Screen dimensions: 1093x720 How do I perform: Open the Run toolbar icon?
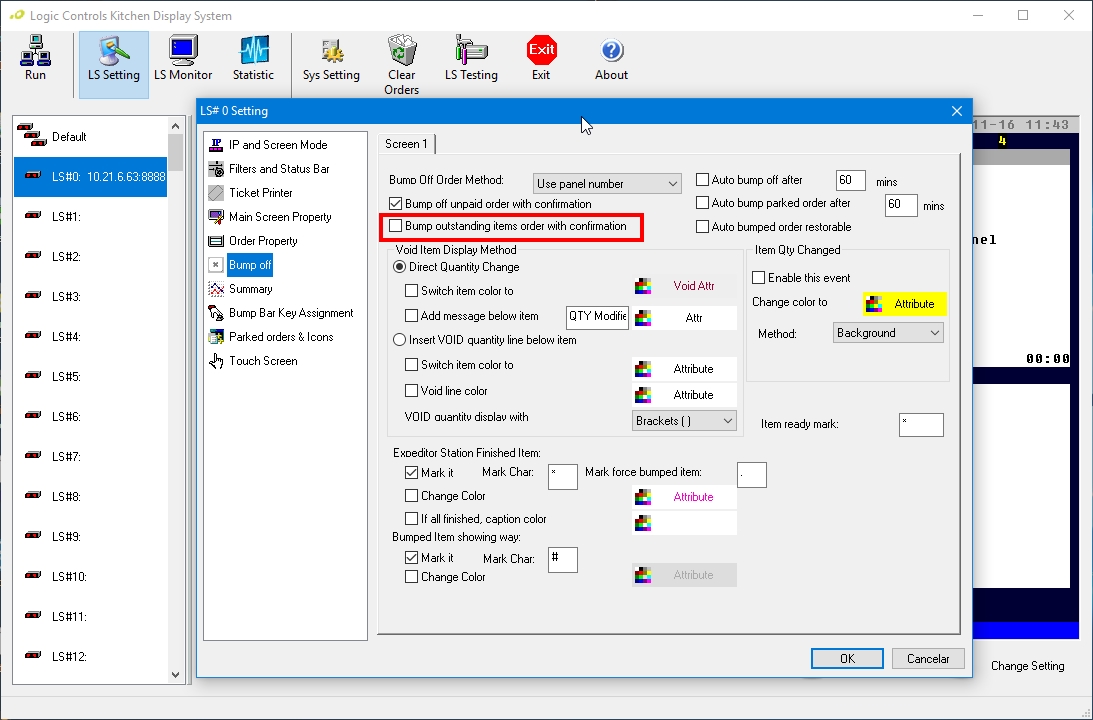click(35, 59)
